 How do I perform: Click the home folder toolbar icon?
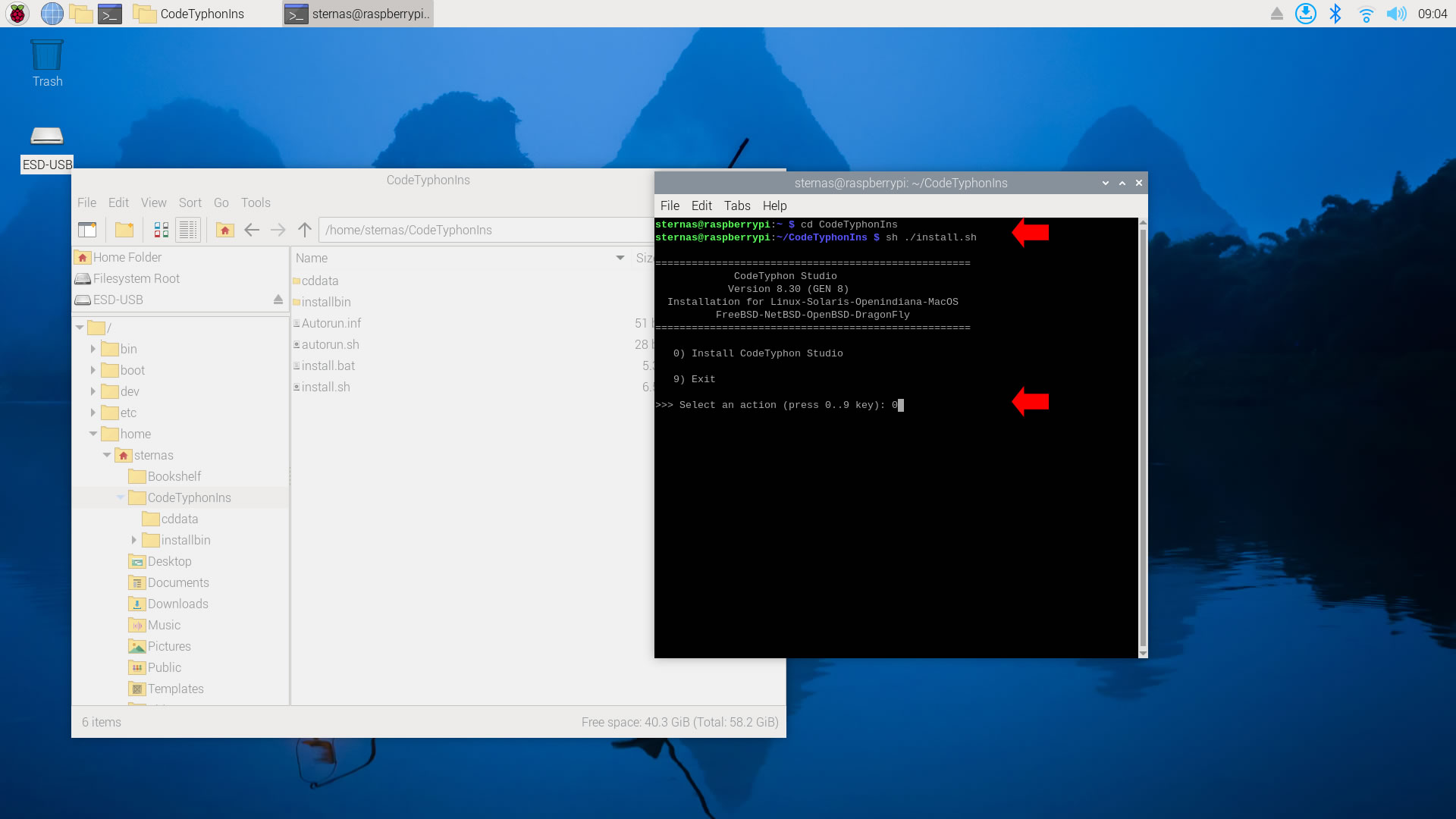point(224,230)
